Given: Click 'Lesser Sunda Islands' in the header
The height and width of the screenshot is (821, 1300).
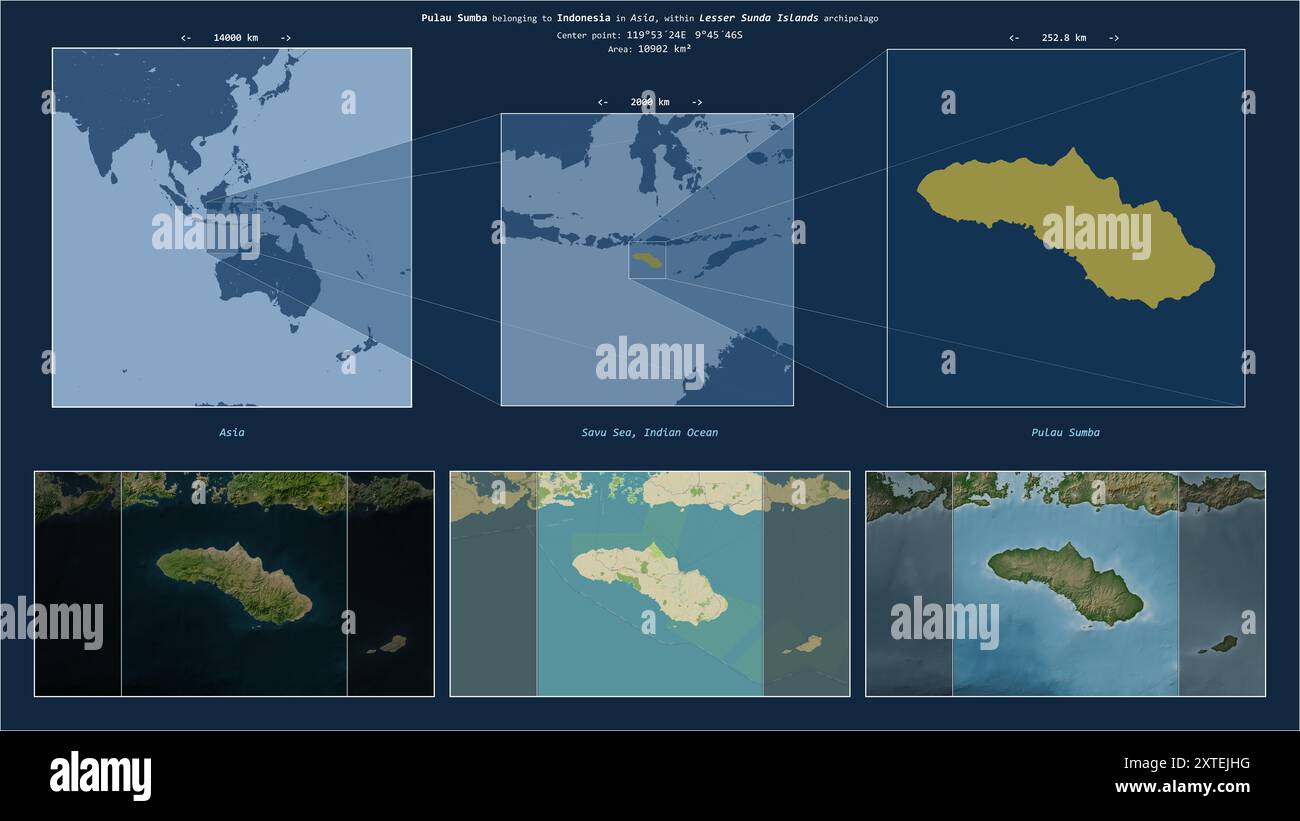Looking at the screenshot, I should [759, 18].
